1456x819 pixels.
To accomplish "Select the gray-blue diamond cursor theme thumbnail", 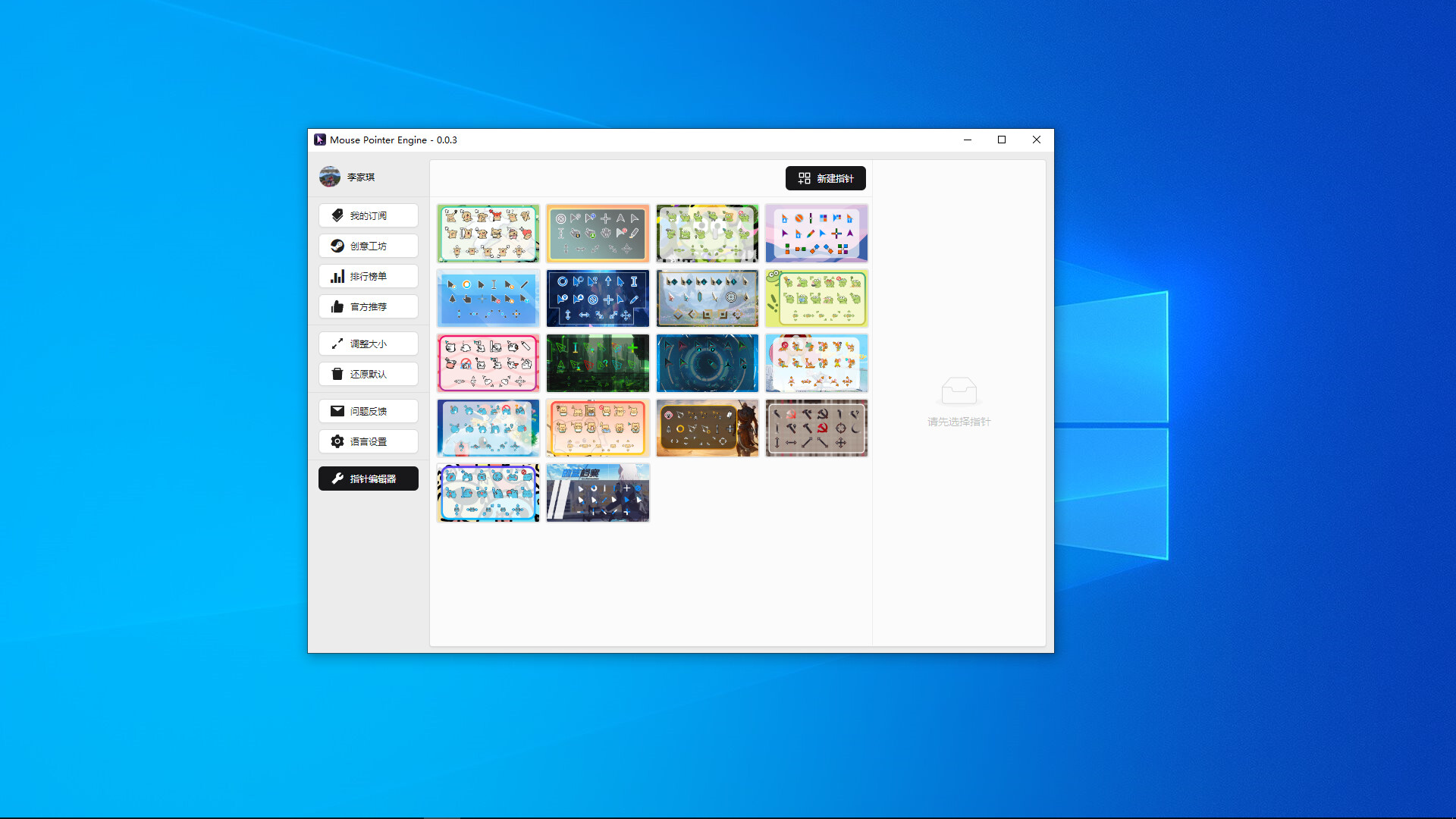I will (707, 298).
